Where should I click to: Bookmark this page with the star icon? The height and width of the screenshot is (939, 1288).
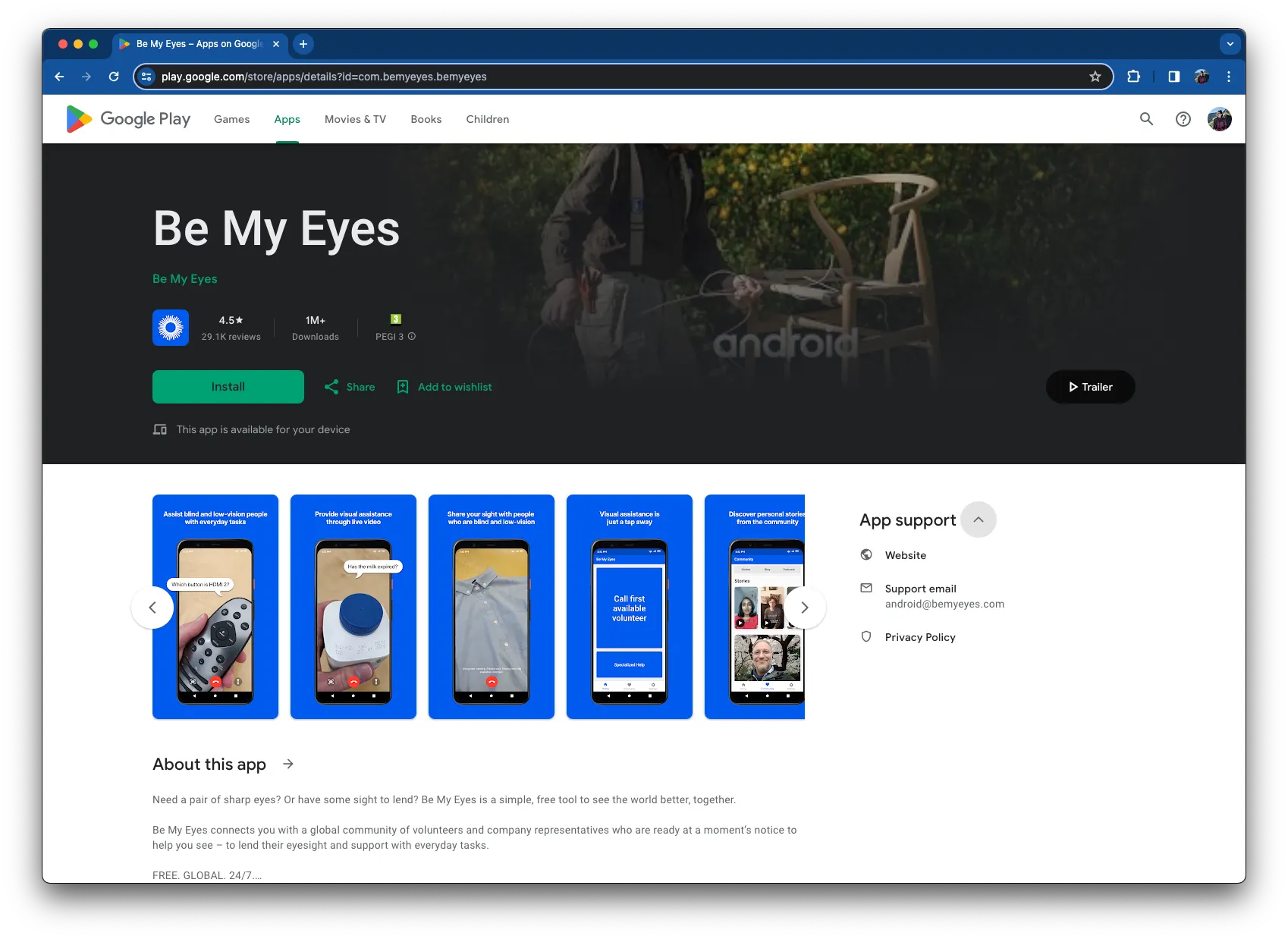tap(1095, 77)
